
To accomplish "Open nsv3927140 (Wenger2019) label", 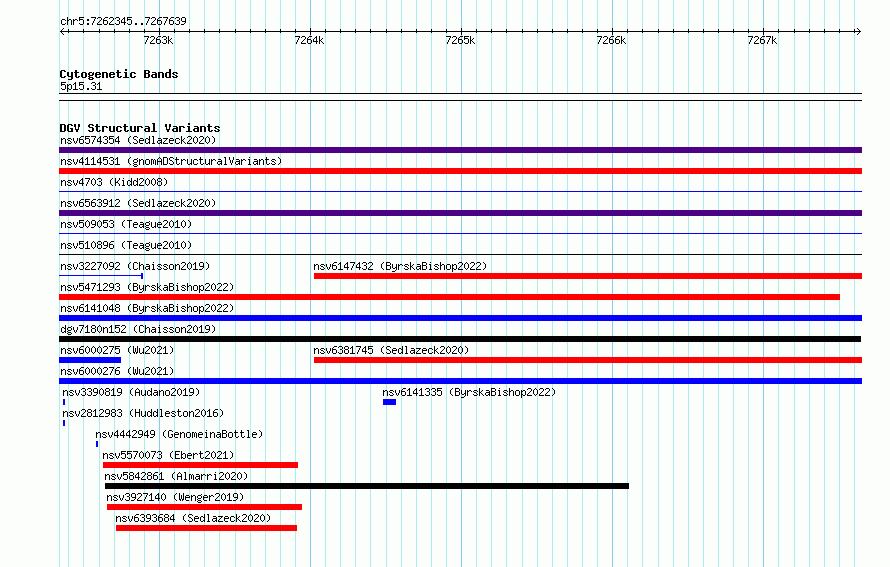I will pos(175,497).
